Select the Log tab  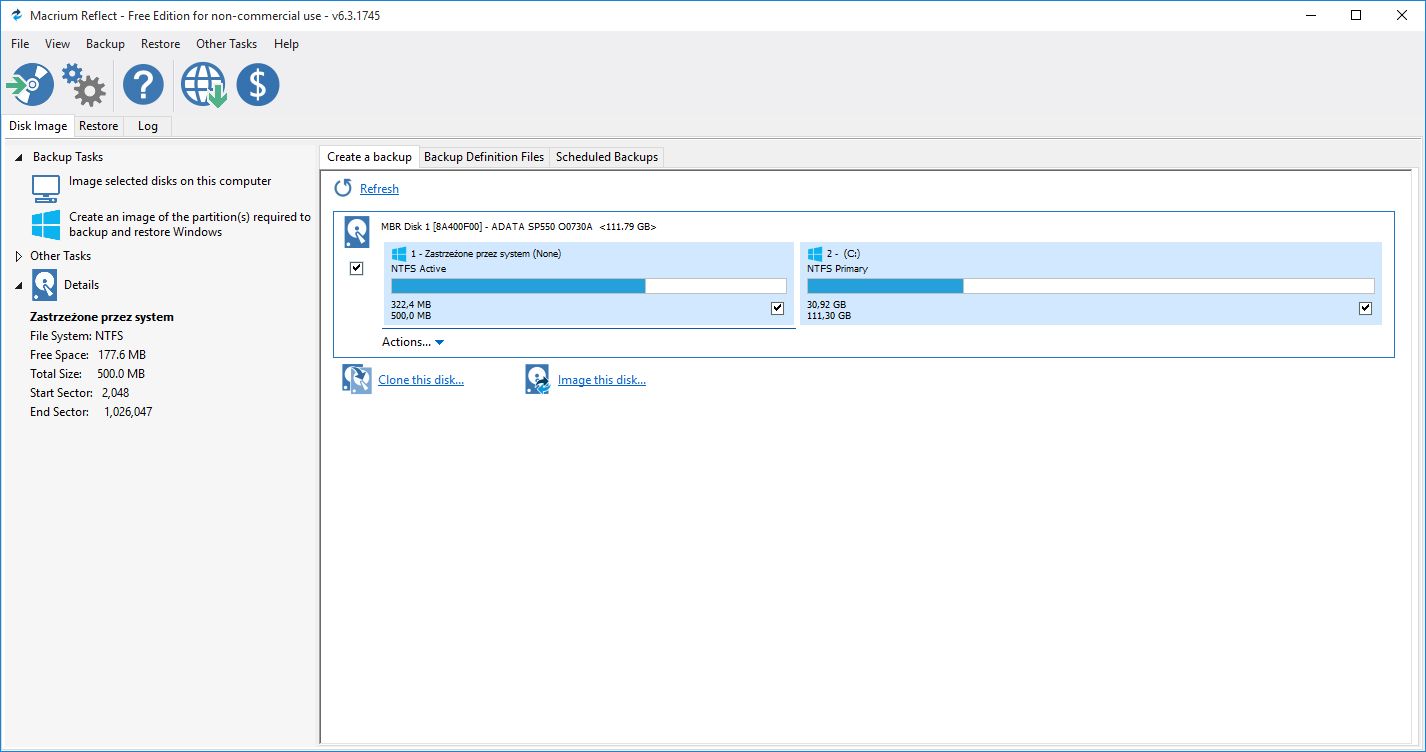148,126
